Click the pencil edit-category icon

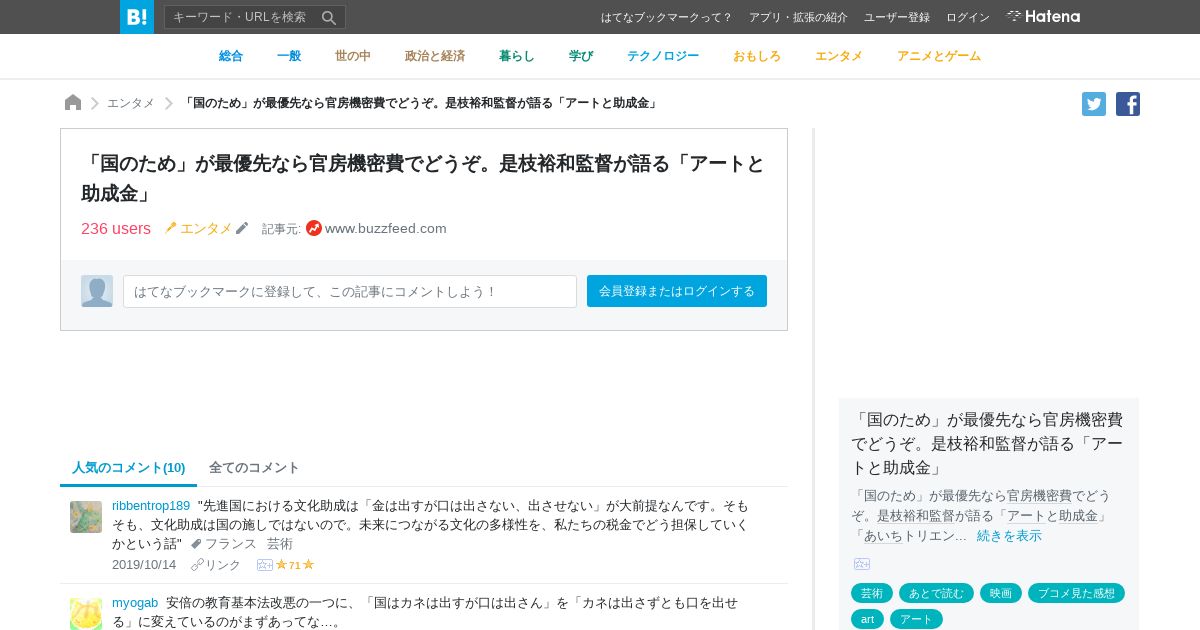pos(242,228)
